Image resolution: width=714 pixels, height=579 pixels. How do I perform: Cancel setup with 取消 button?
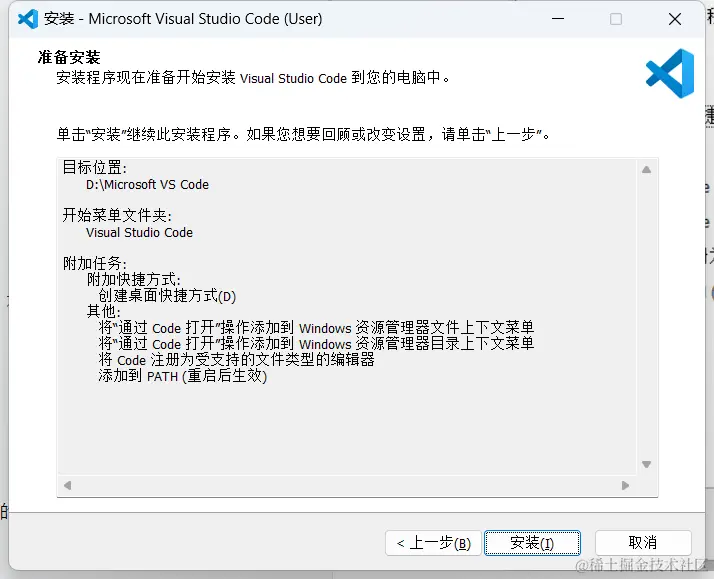(x=643, y=543)
